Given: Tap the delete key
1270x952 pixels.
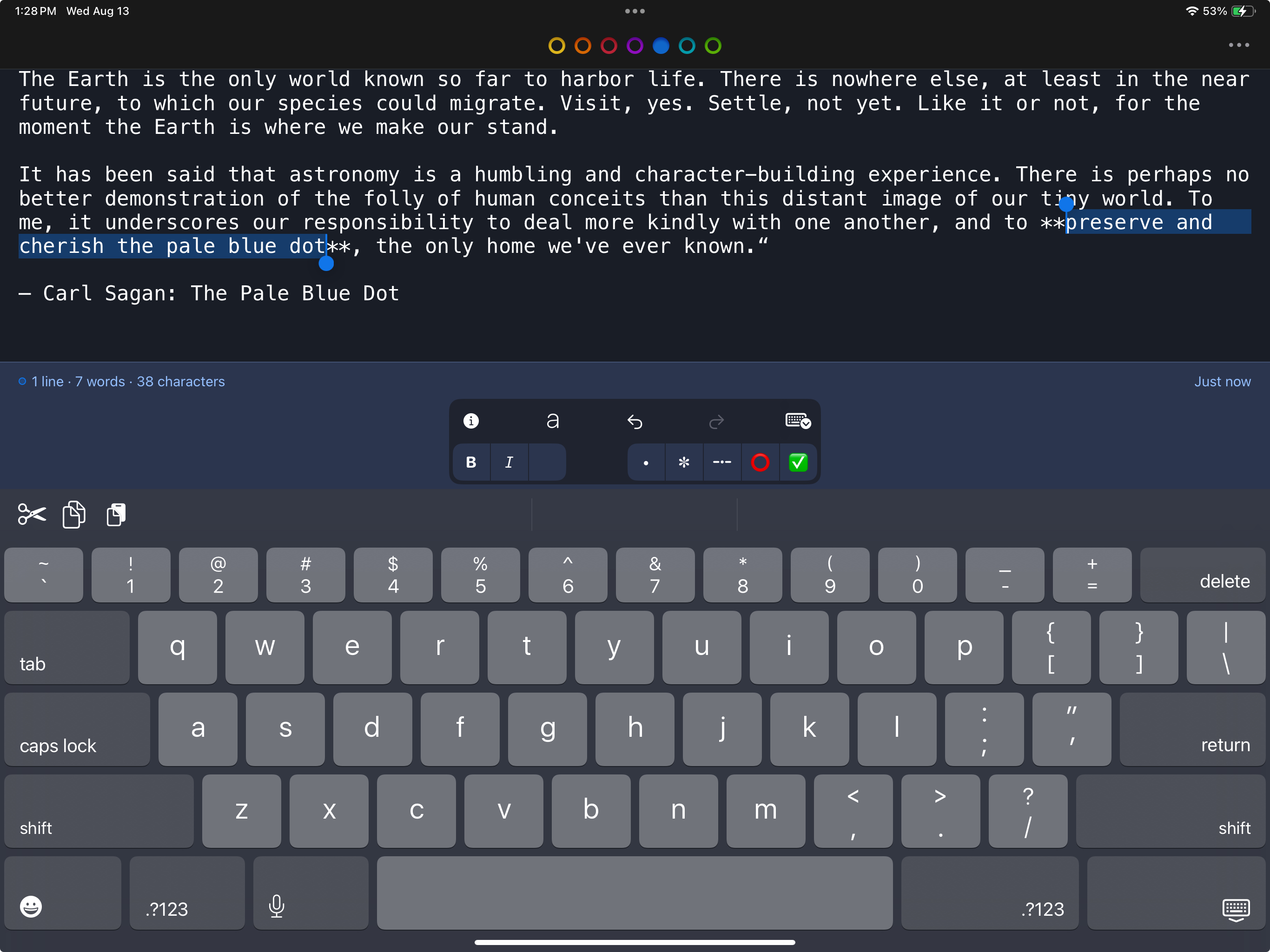Looking at the screenshot, I should [1203, 575].
